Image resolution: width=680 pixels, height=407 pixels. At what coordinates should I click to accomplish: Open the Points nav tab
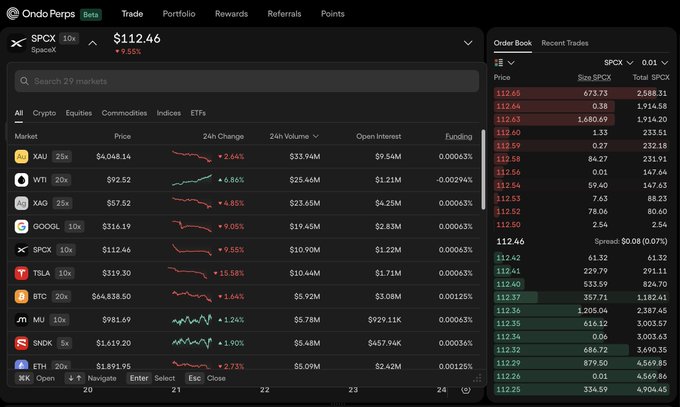tap(333, 14)
